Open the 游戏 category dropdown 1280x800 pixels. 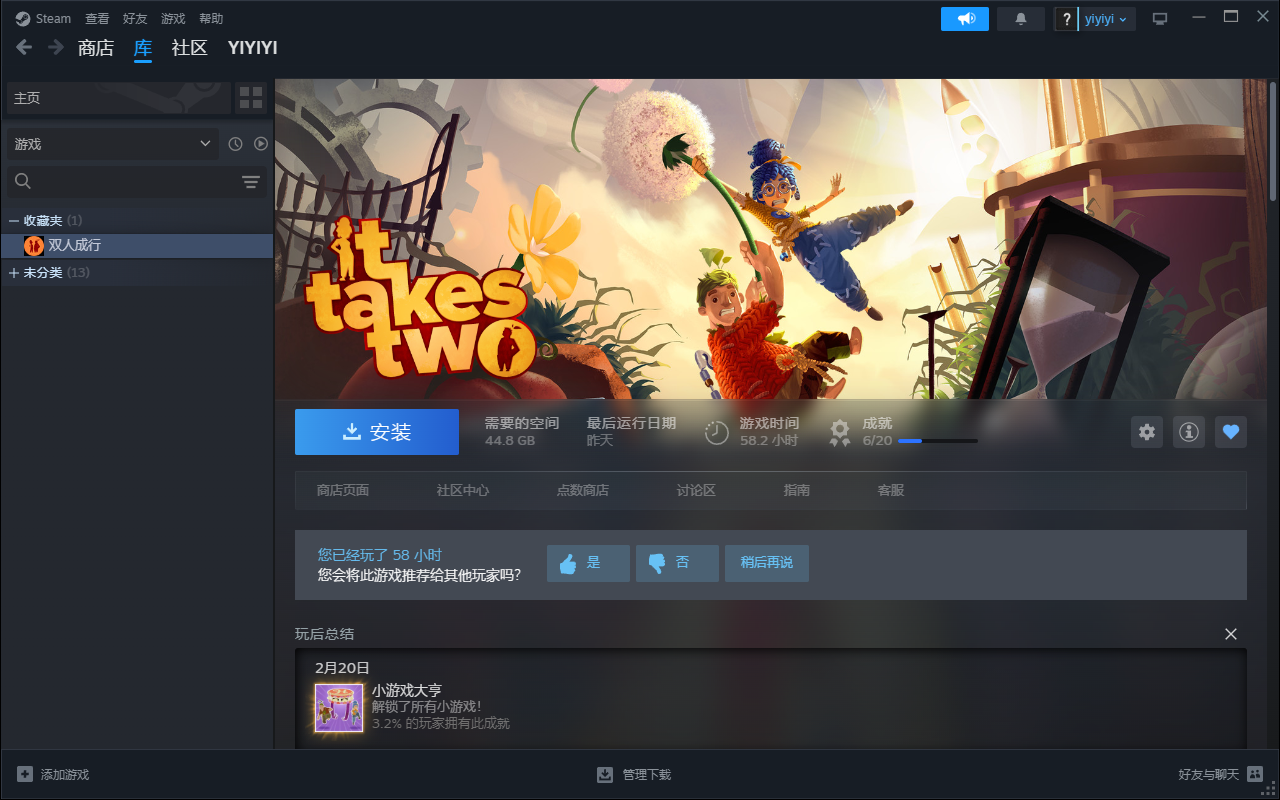(112, 144)
